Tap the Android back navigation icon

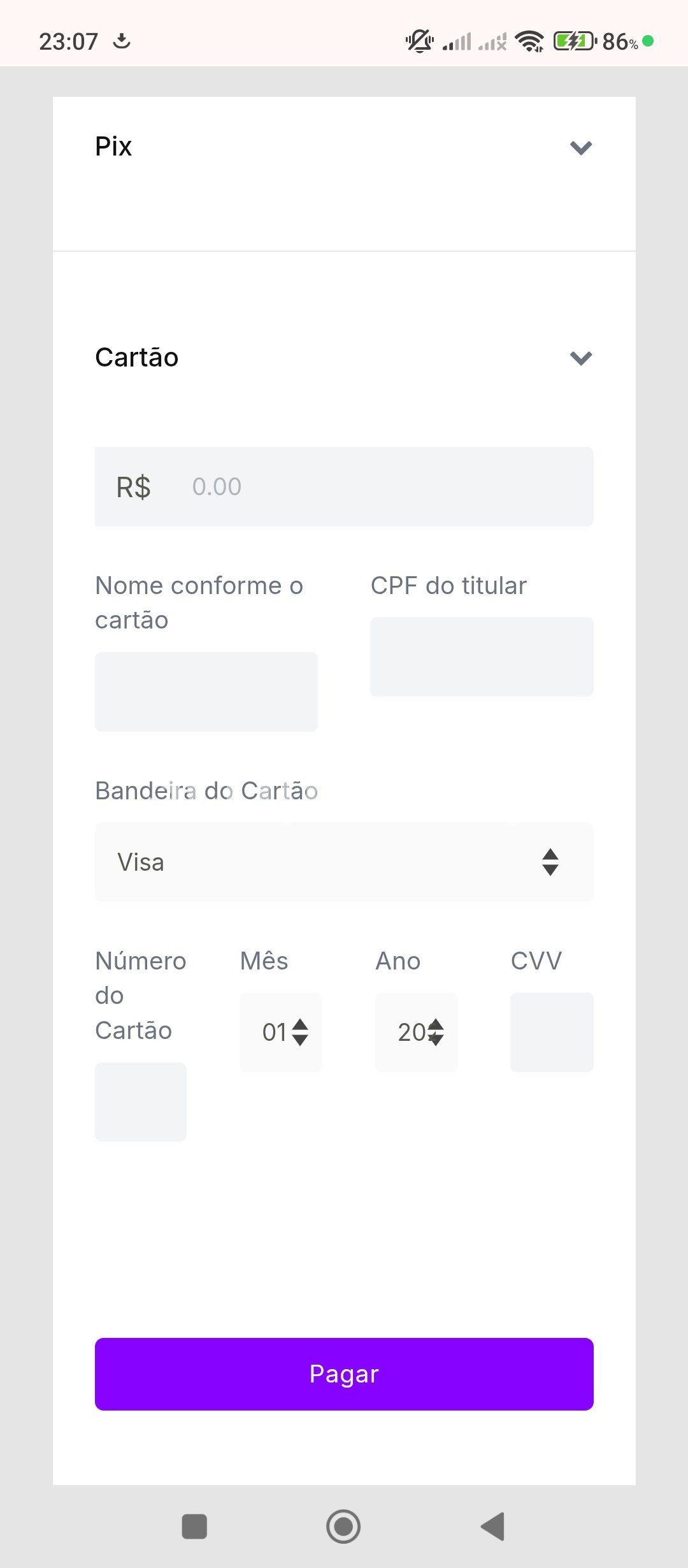coord(493,1526)
